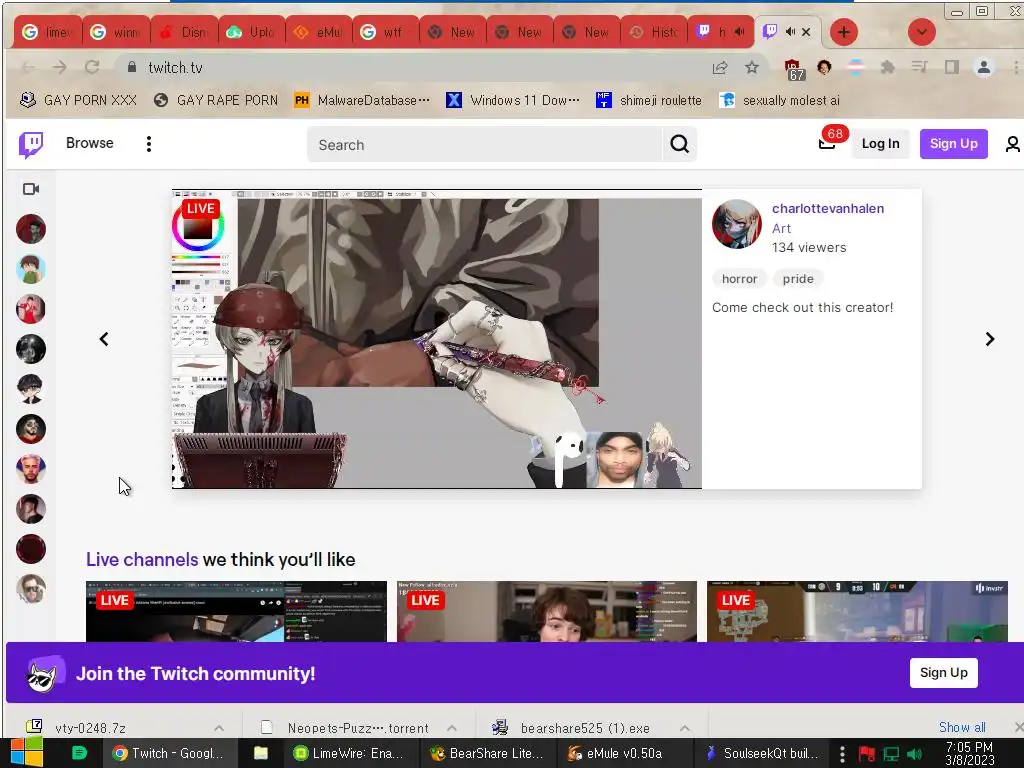The image size is (1024, 768).
Task: Switch to the eMule tab
Action: (319, 32)
